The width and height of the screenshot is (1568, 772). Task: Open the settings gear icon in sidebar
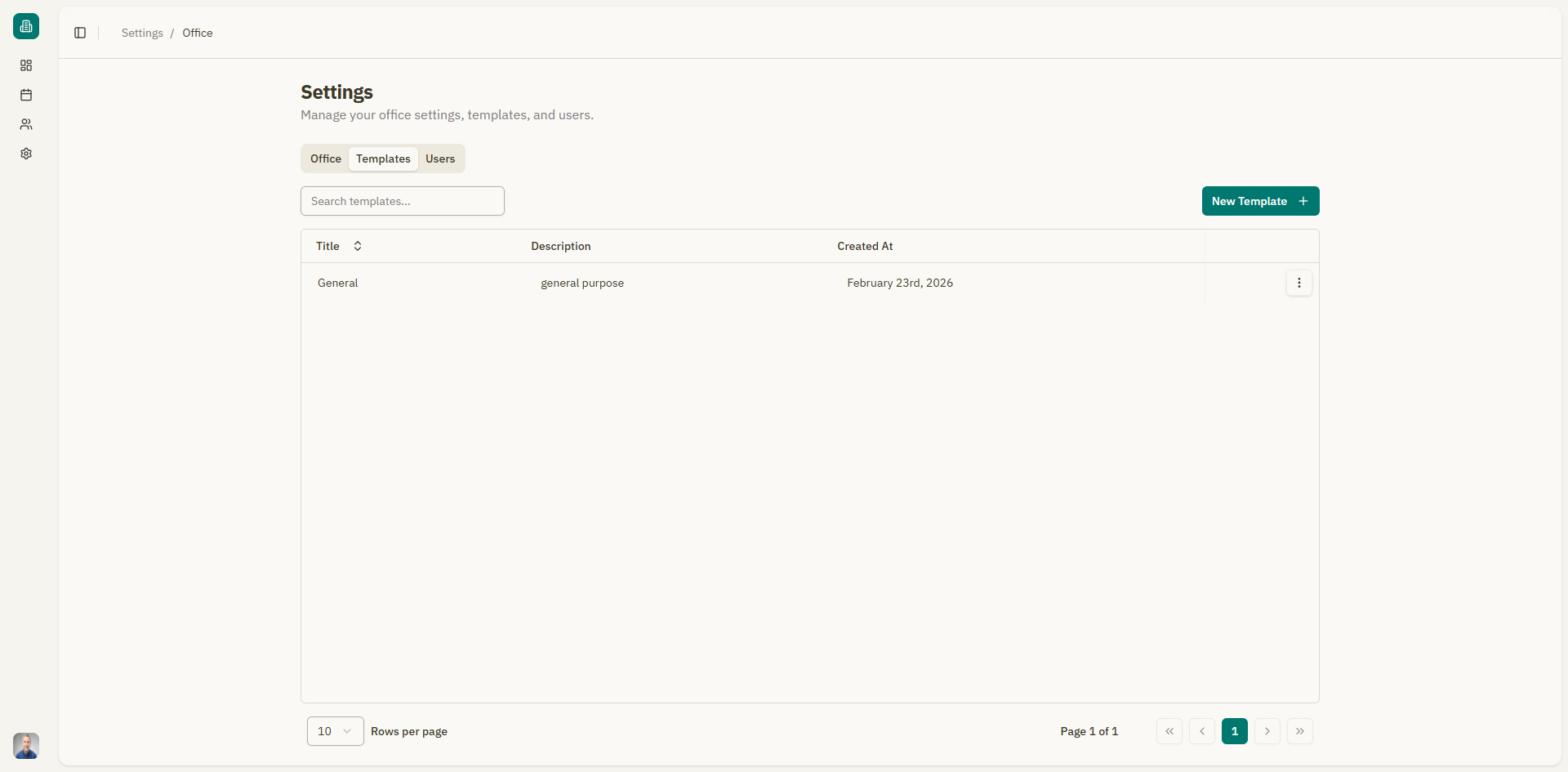[x=26, y=154]
